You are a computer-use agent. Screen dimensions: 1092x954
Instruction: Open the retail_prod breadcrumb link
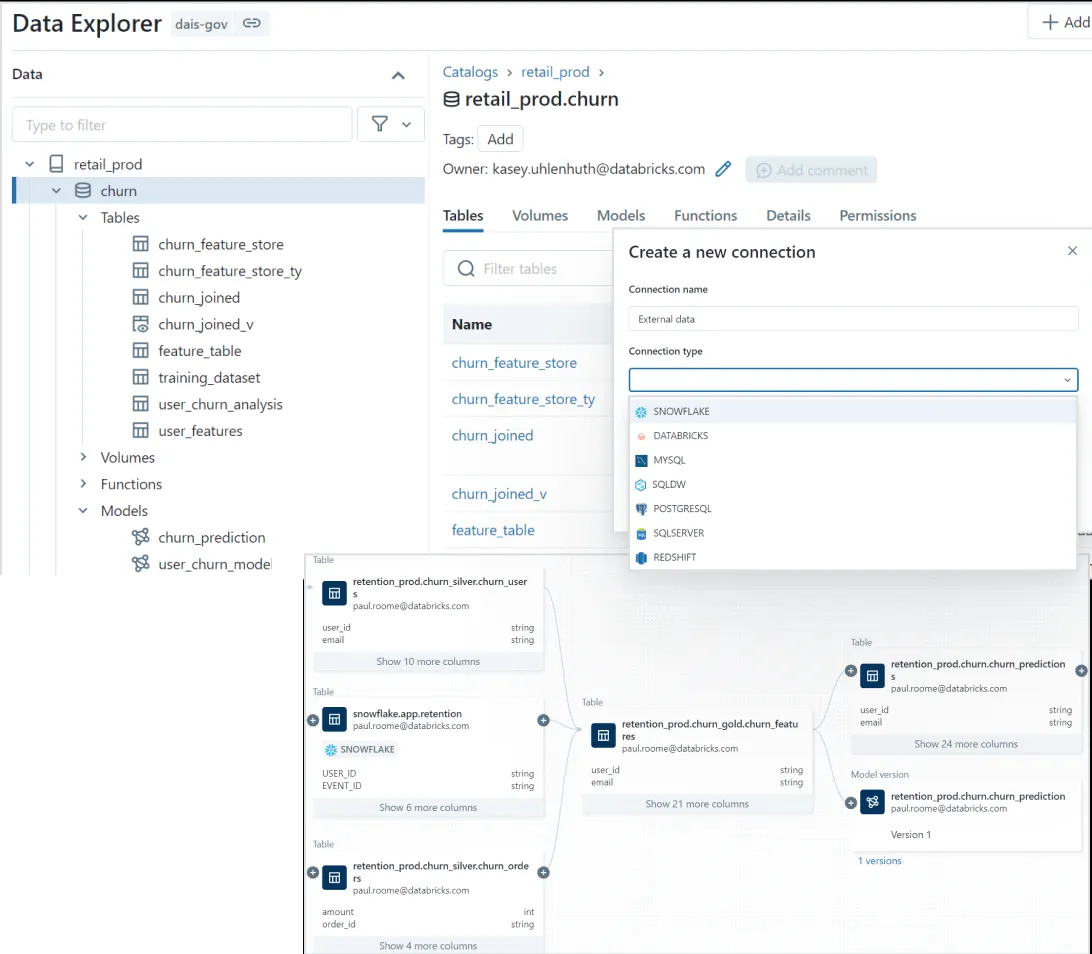(x=555, y=72)
